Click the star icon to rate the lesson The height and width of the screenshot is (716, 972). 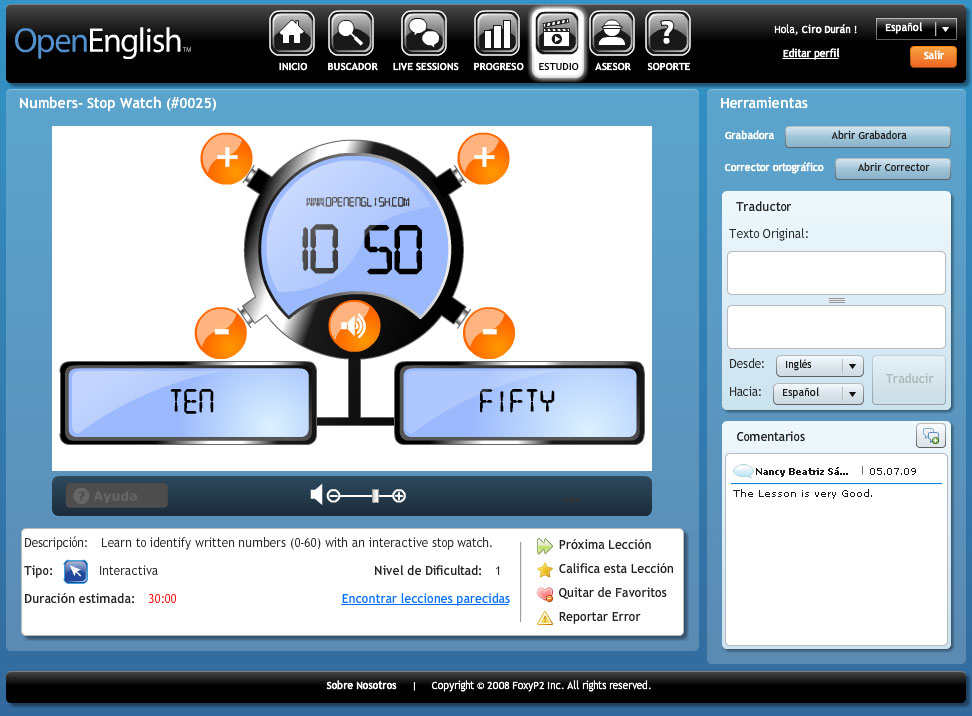point(545,570)
